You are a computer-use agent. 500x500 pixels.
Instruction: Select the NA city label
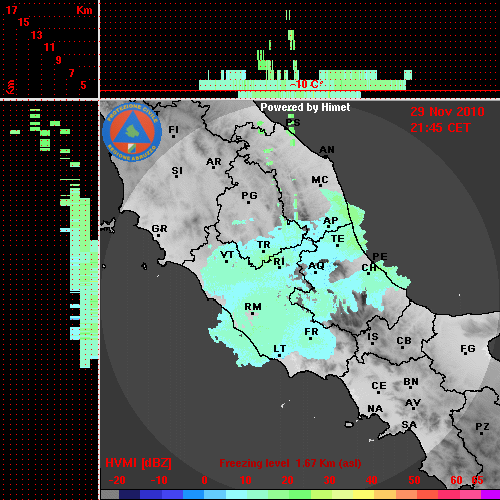375,409
